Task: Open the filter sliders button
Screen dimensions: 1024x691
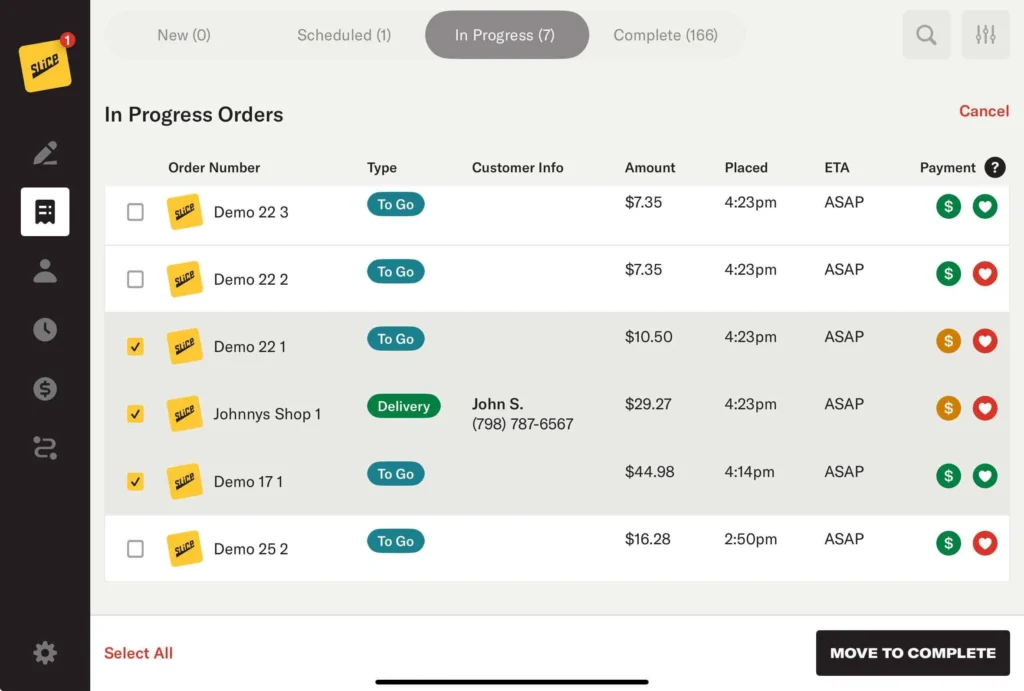Action: pos(985,35)
